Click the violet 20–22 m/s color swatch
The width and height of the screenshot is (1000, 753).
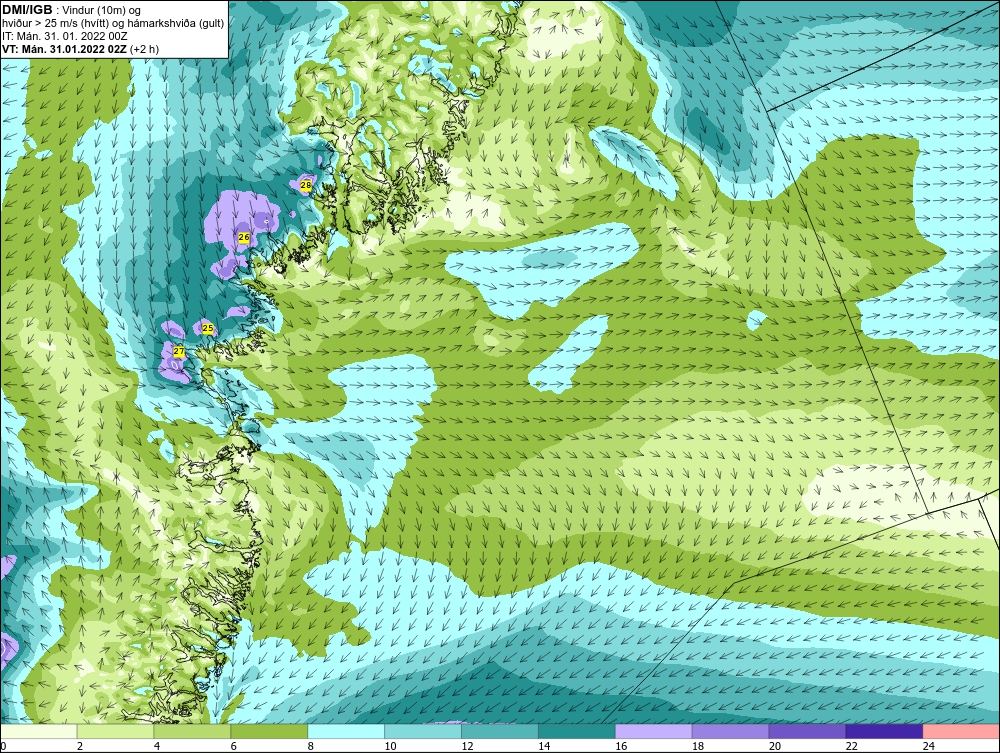(807, 731)
